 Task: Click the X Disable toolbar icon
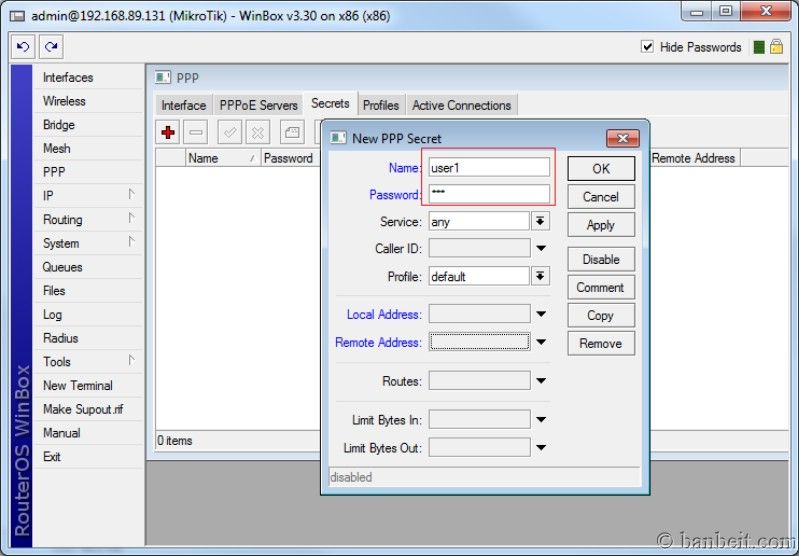(x=258, y=133)
